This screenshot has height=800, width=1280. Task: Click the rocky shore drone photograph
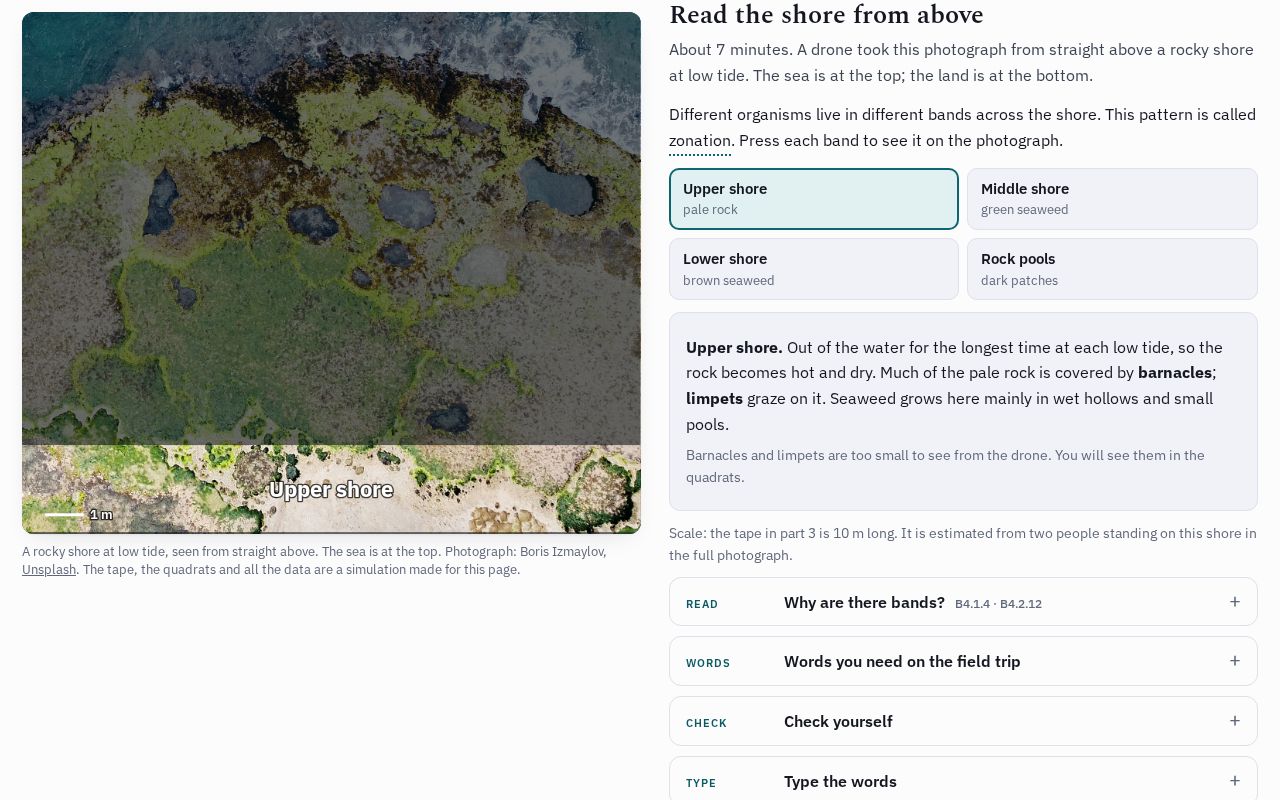(331, 273)
